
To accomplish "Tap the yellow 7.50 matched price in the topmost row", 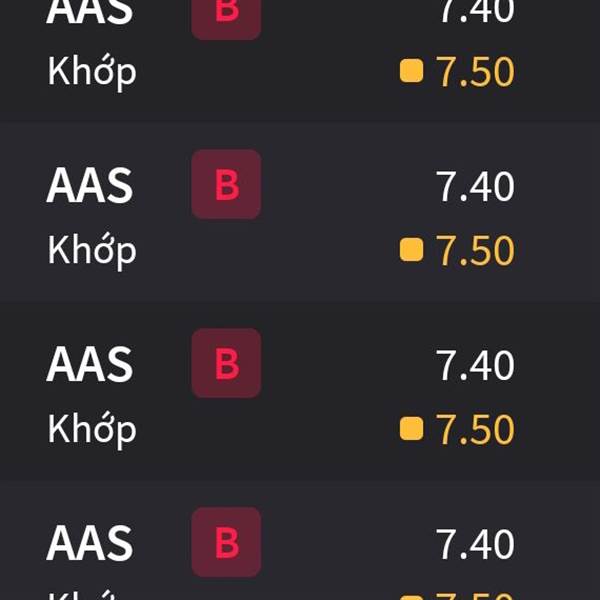I will click(x=475, y=72).
